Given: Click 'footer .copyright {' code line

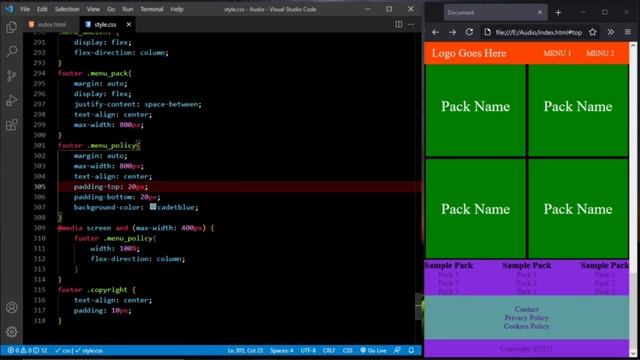Looking at the screenshot, I should pos(97,290).
